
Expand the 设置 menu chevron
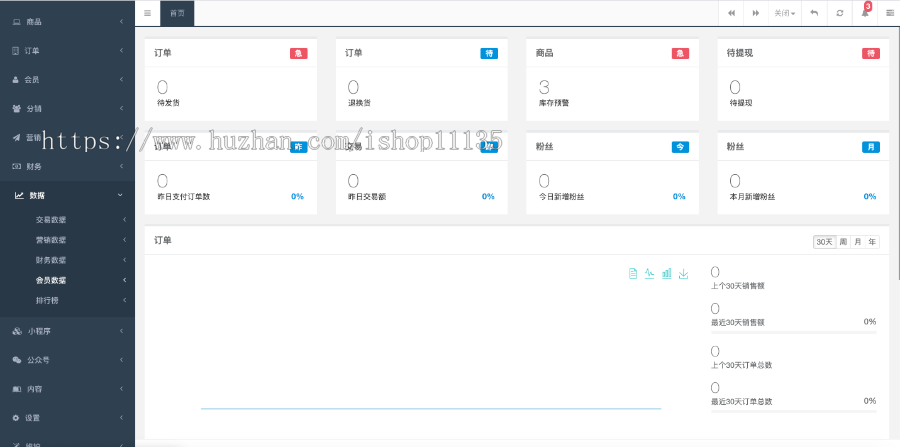121,418
